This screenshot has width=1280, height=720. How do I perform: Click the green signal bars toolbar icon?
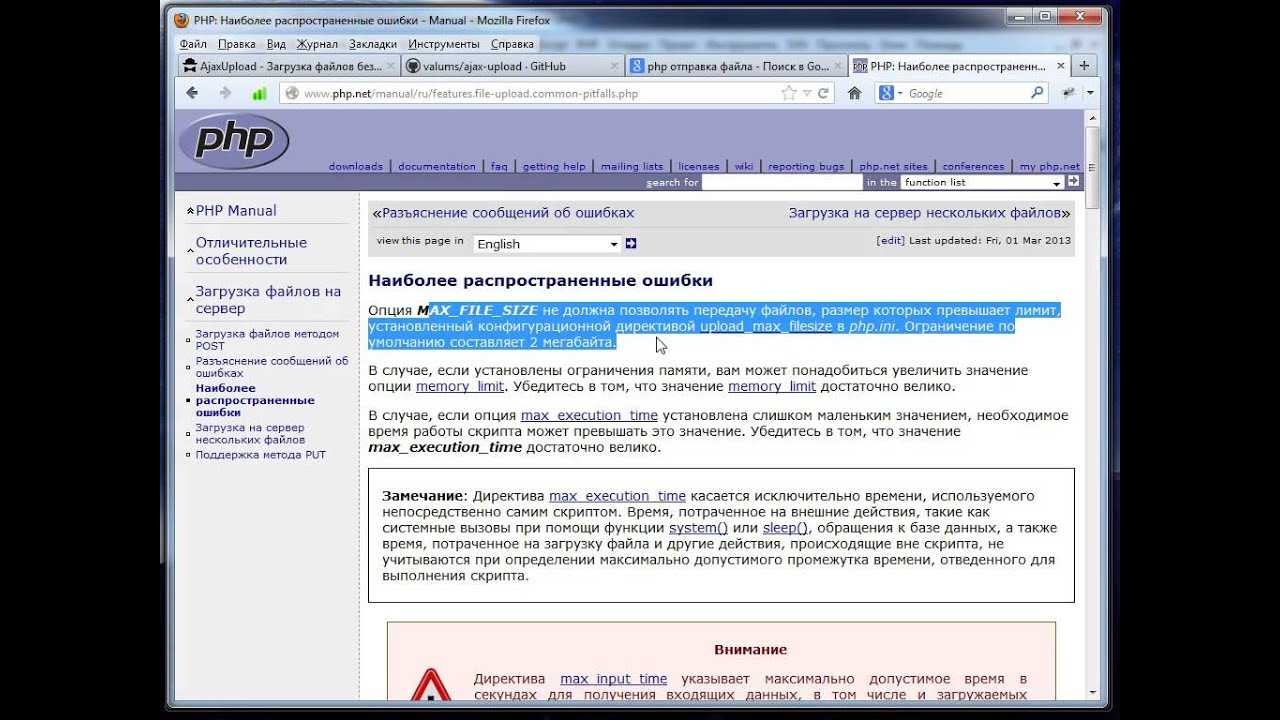[259, 93]
